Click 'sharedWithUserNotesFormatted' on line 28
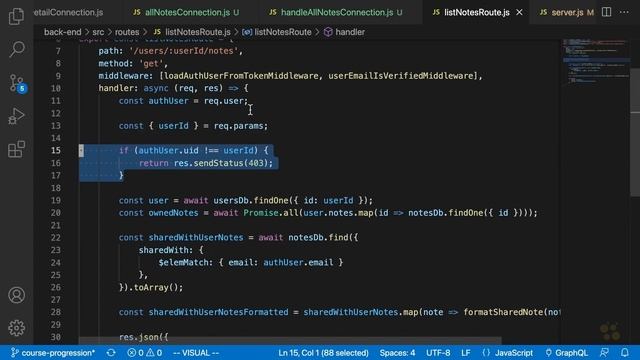This screenshot has width=640, height=360. point(218,312)
